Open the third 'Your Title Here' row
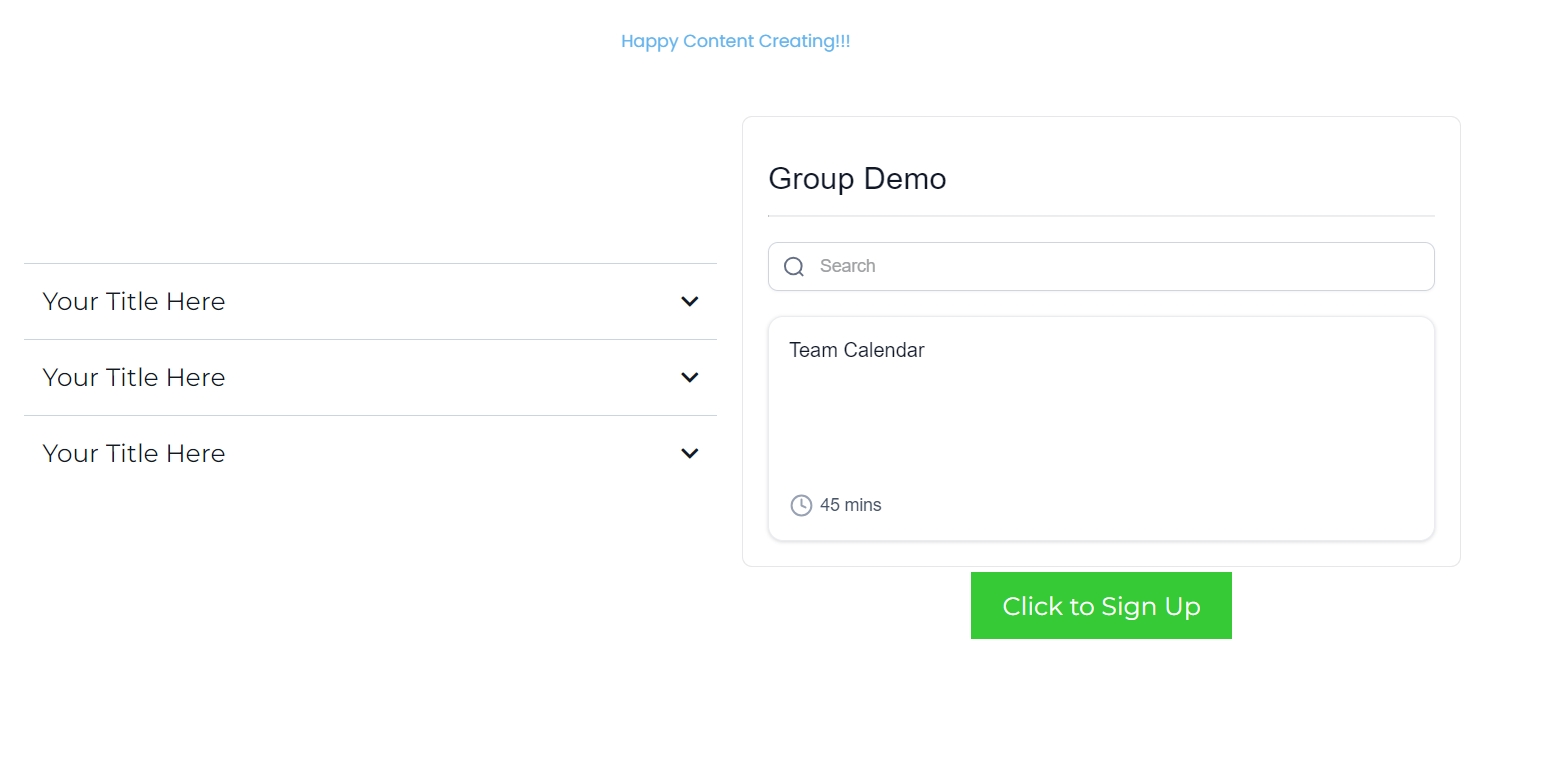Image resolution: width=1554 pixels, height=763 pixels. 134,453
